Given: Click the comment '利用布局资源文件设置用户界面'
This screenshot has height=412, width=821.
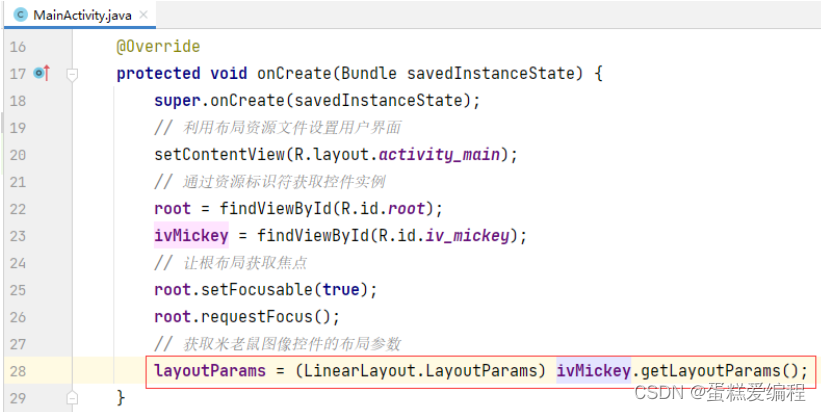Looking at the screenshot, I should (x=292, y=128).
